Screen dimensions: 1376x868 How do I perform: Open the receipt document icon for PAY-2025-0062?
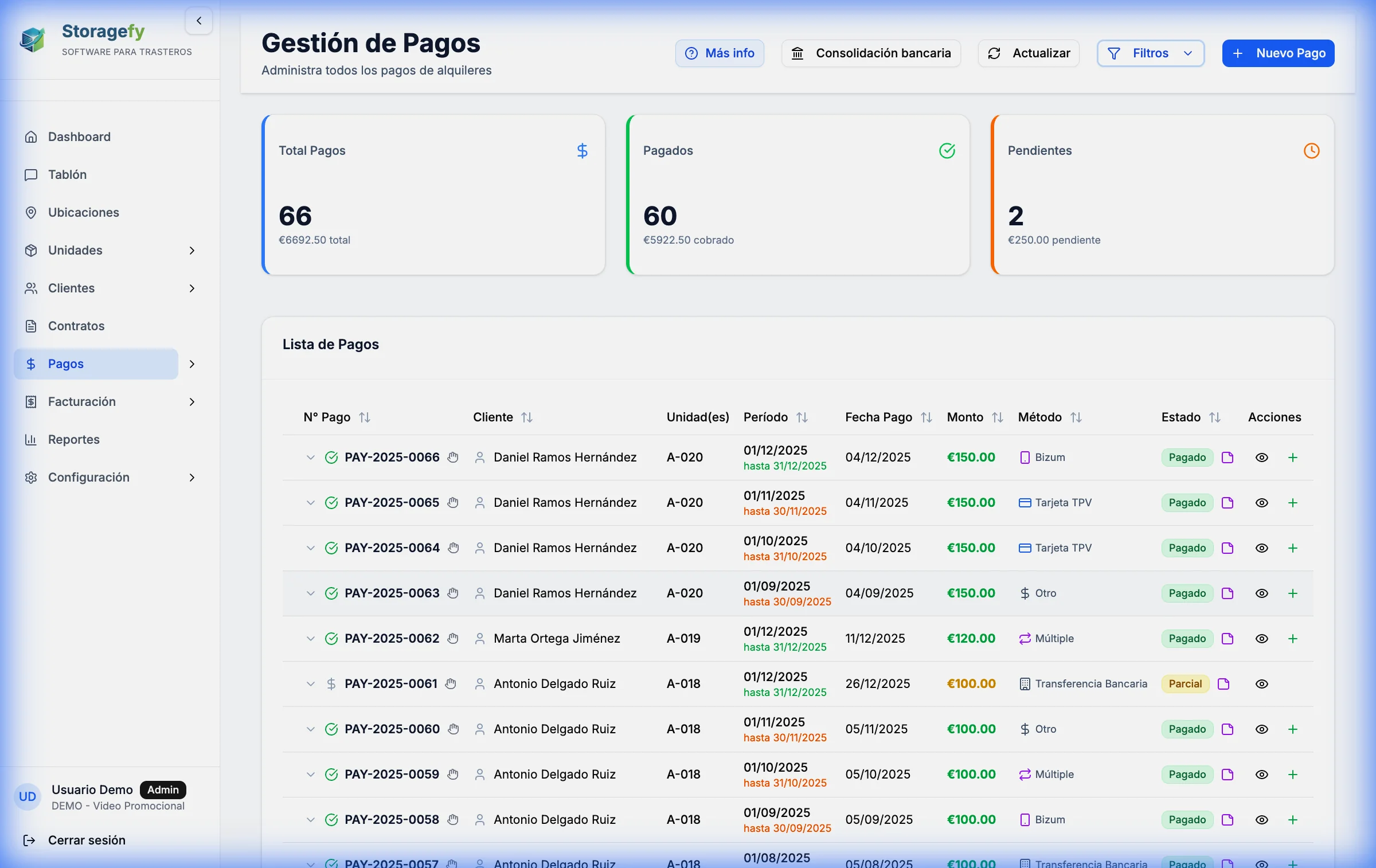click(x=1228, y=639)
